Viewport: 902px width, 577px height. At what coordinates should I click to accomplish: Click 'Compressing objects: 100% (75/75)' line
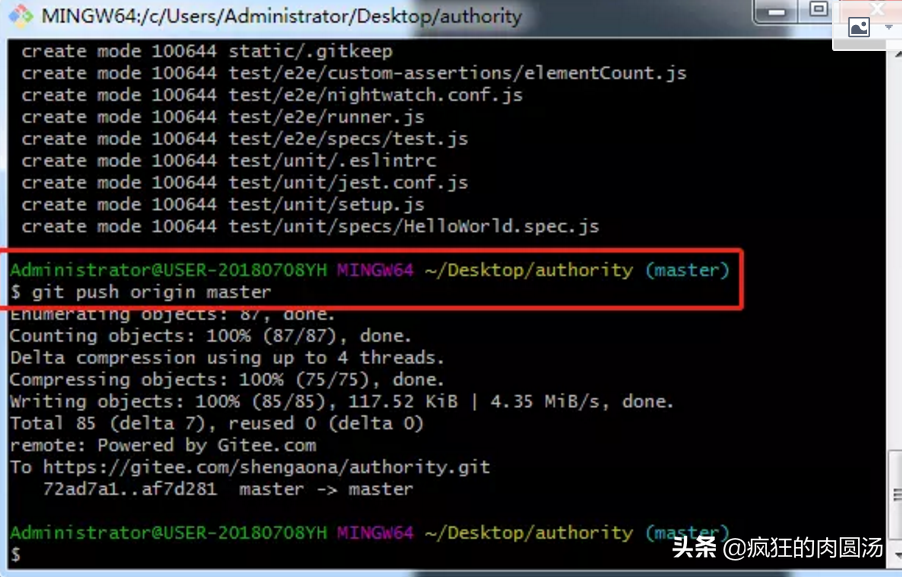[227, 379]
